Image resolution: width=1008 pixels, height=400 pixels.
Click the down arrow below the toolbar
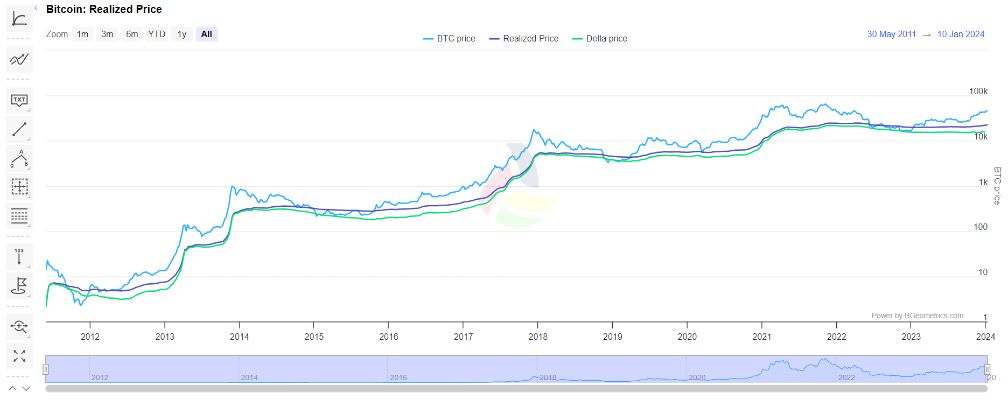(26, 388)
